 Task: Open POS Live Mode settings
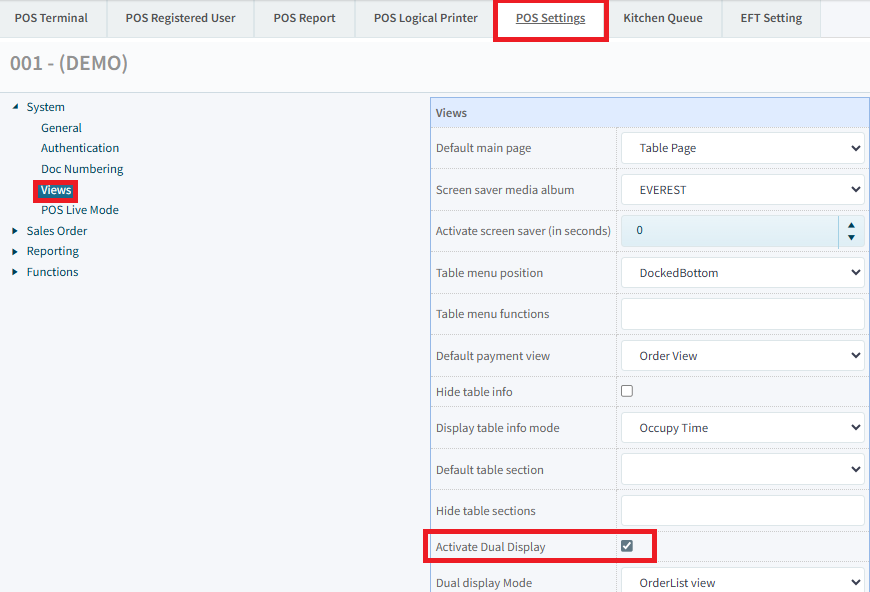click(x=80, y=210)
